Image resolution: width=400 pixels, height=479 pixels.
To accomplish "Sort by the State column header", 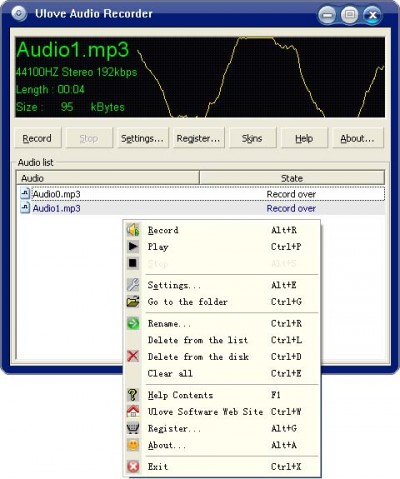I will 292,178.
